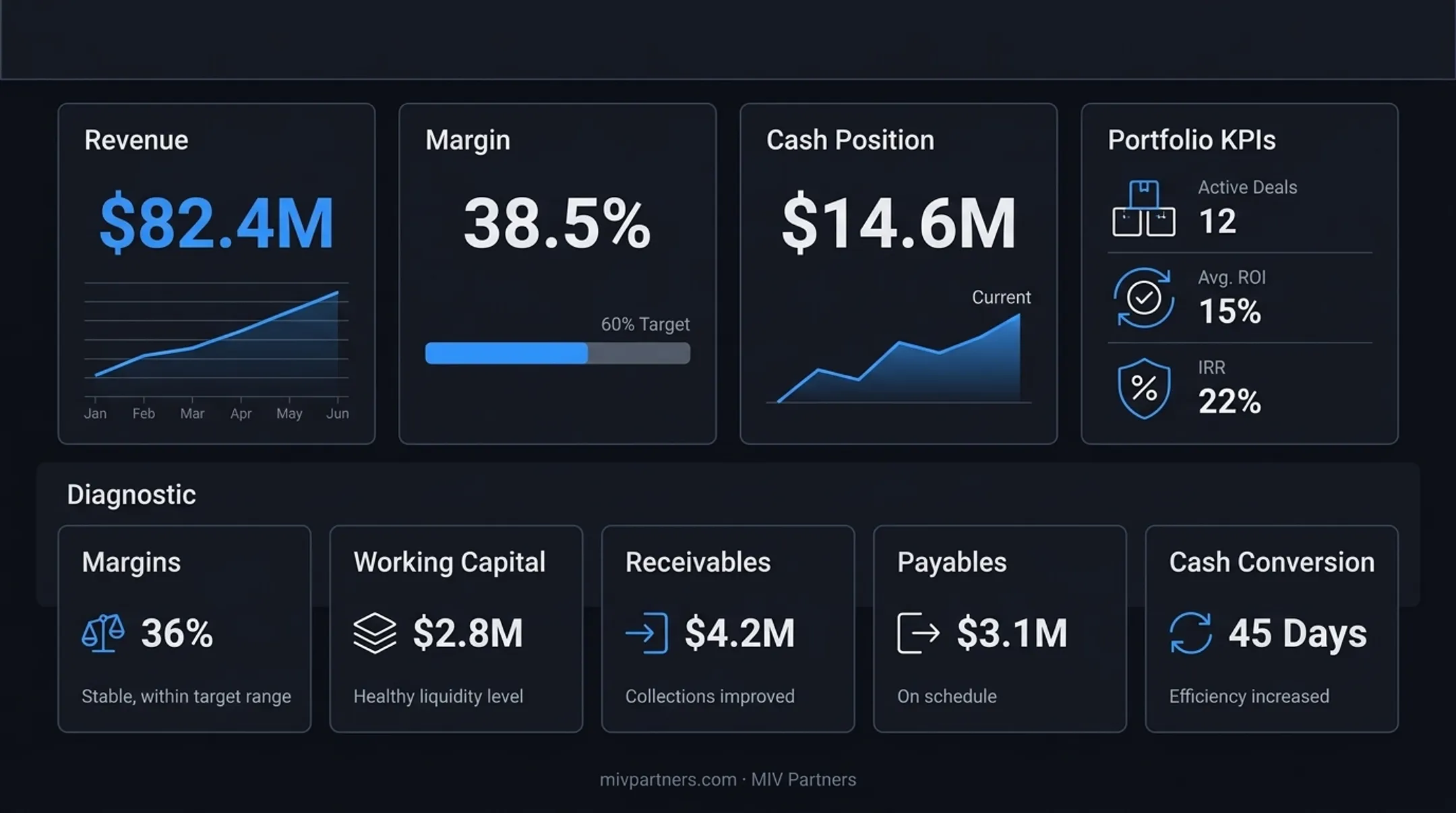The image size is (1456, 813).
Task: Click the Active Deals boxes icon
Action: tap(1143, 208)
